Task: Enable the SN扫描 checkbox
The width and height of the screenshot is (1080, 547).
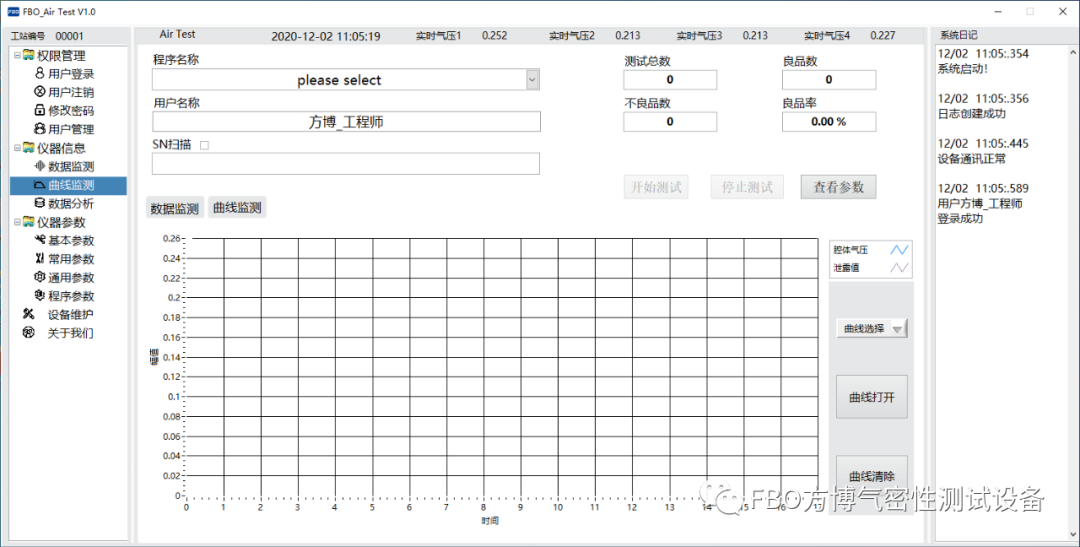Action: 204,145
